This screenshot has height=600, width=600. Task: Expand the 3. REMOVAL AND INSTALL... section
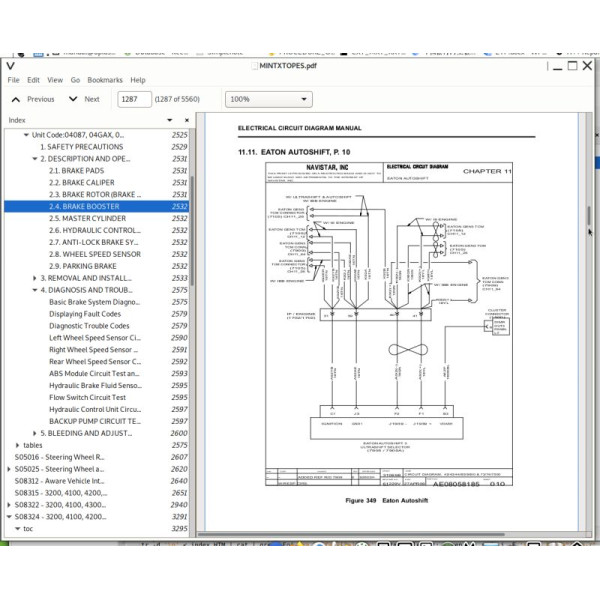[35, 278]
